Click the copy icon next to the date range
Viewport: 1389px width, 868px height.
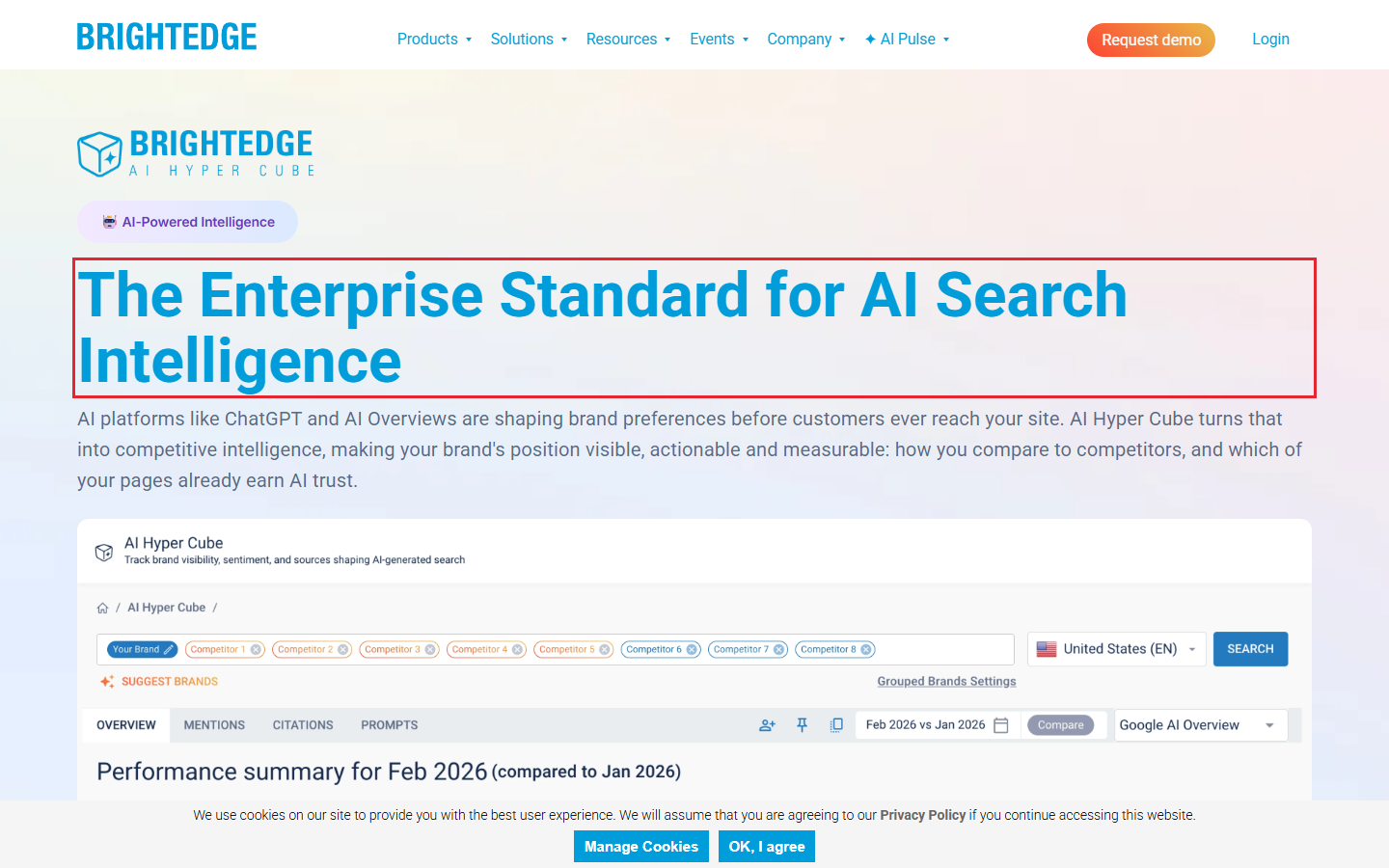836,725
